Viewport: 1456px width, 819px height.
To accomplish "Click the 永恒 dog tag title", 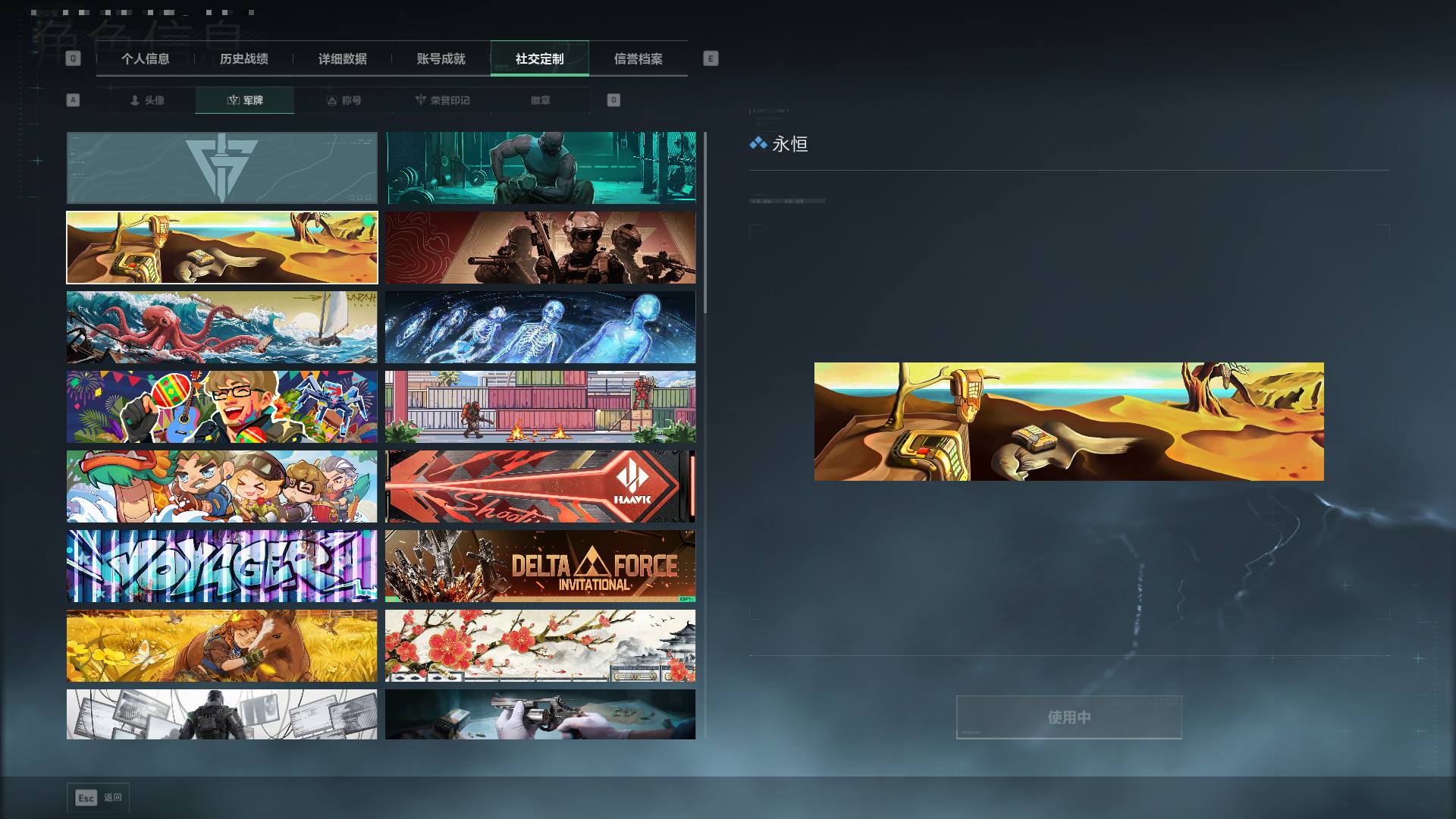I will 790,144.
